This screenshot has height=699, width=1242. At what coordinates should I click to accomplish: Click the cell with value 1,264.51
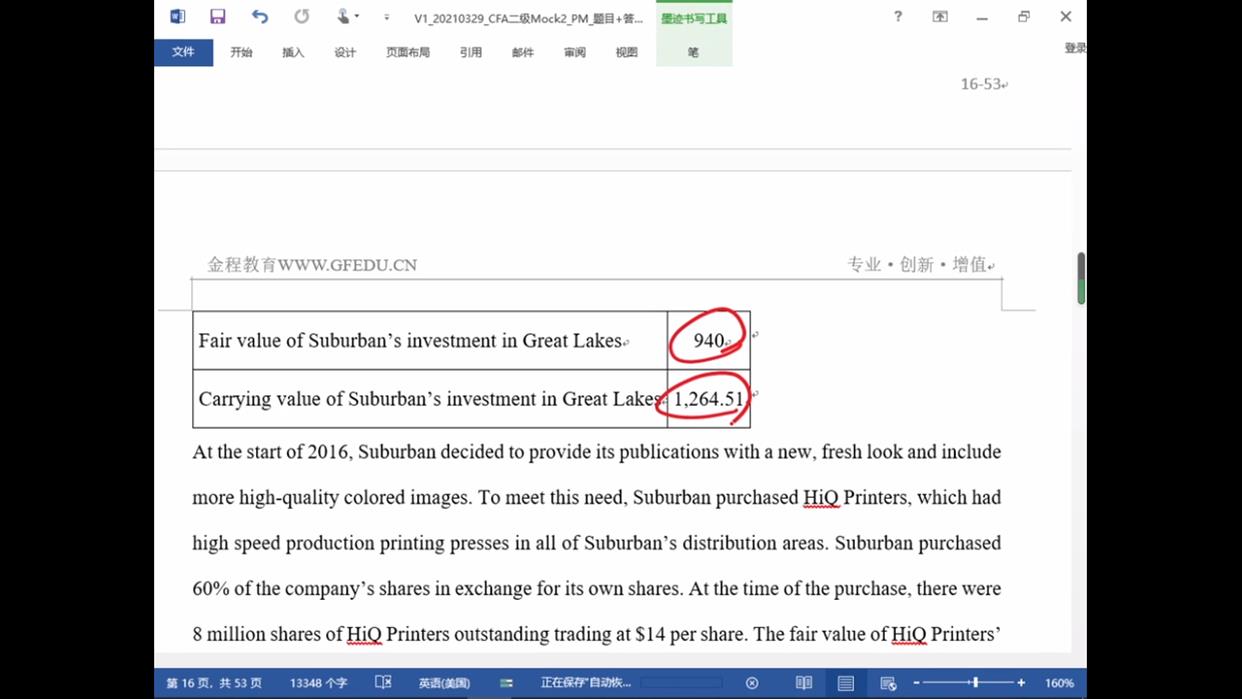709,399
